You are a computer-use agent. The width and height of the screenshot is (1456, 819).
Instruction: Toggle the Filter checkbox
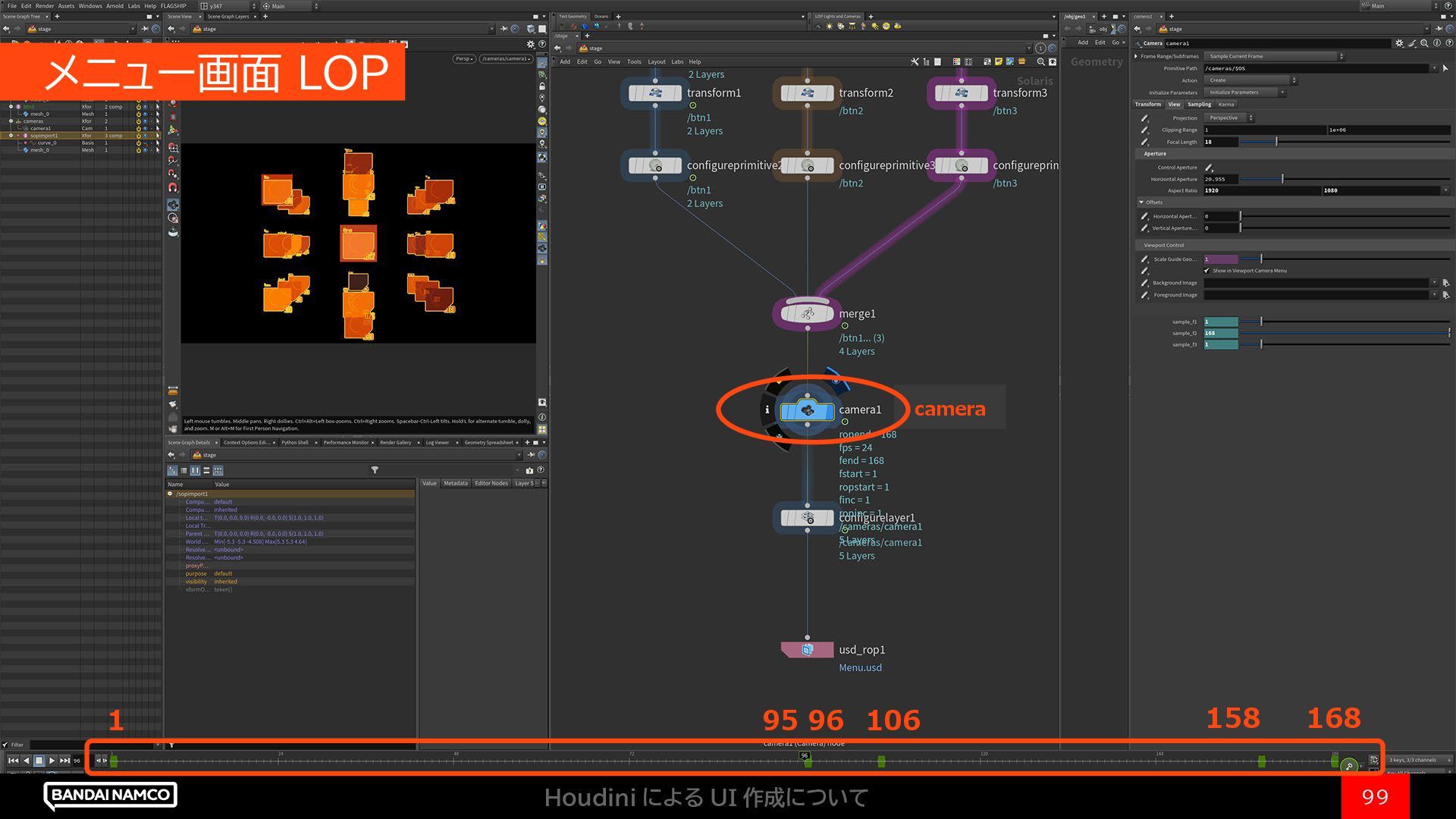pyautogui.click(x=5, y=745)
